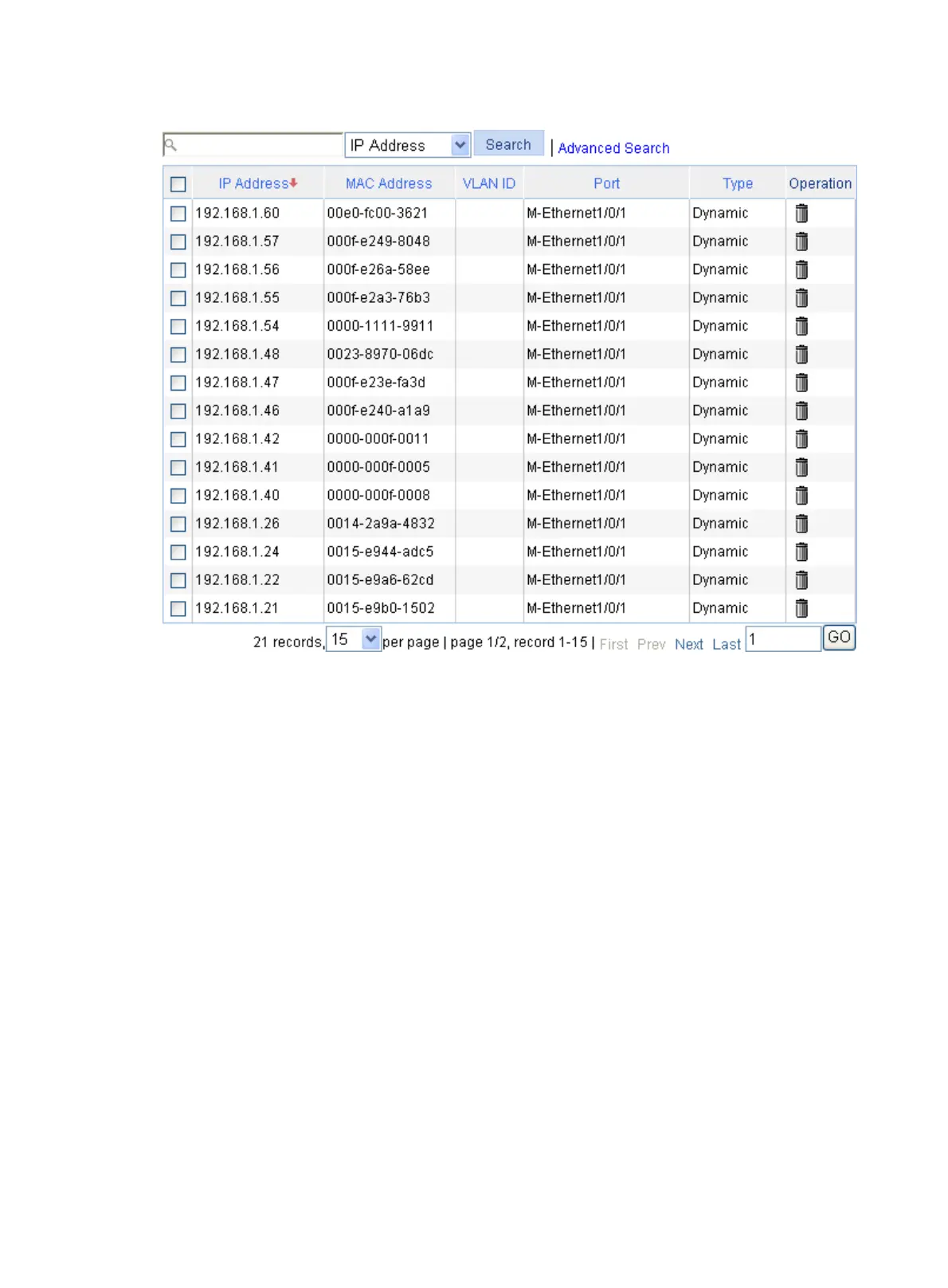This screenshot has height=1288, width=948.
Task: Select MAC address 000f-e240-a1a9
Action: tap(378, 410)
